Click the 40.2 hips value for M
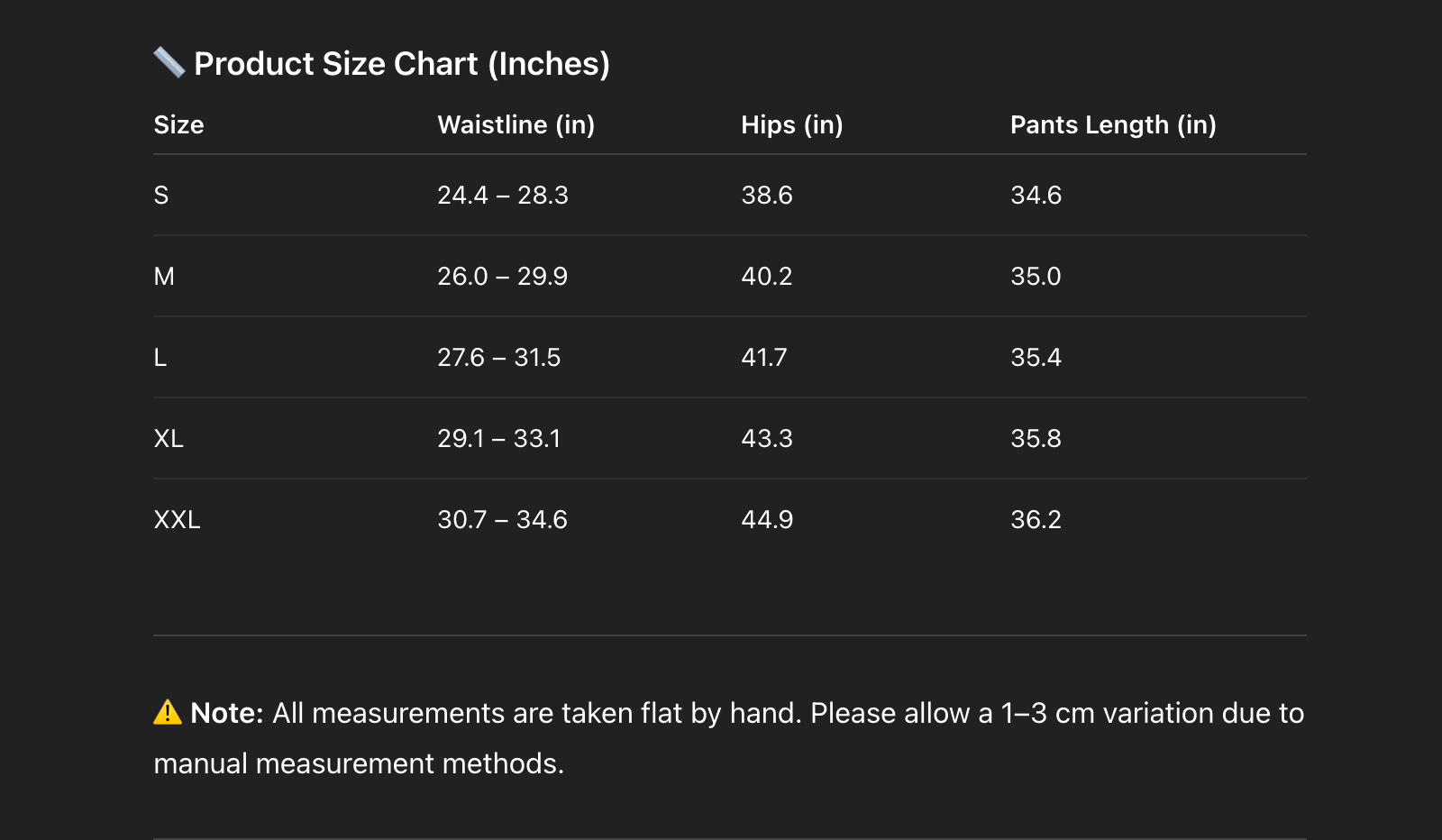Image resolution: width=1442 pixels, height=840 pixels. [x=766, y=277]
